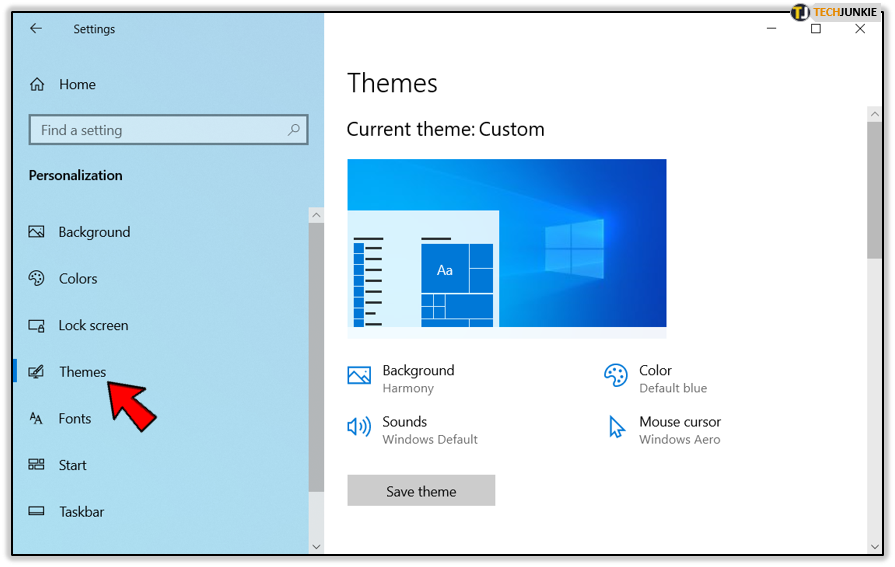This screenshot has height=567, width=895.
Task: Open Lock screen settings
Action: click(x=94, y=325)
